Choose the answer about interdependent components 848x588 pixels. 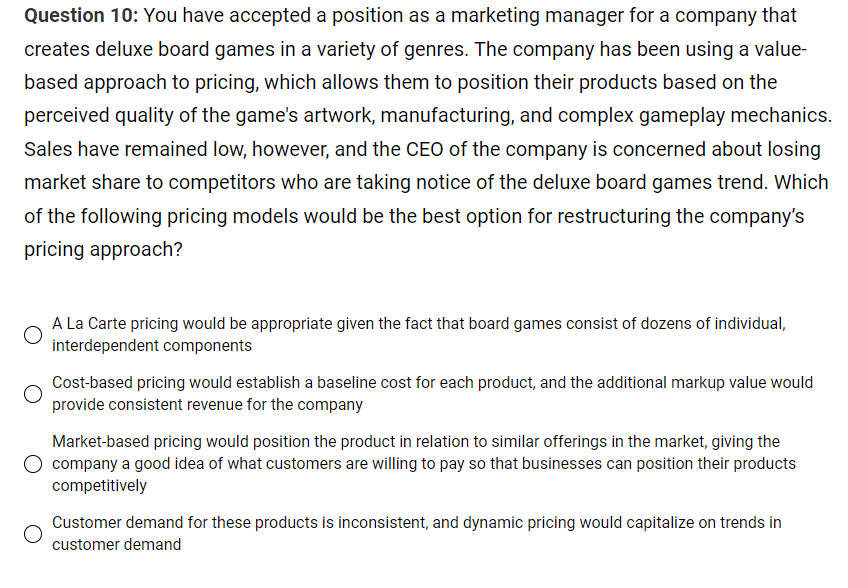coord(420,334)
